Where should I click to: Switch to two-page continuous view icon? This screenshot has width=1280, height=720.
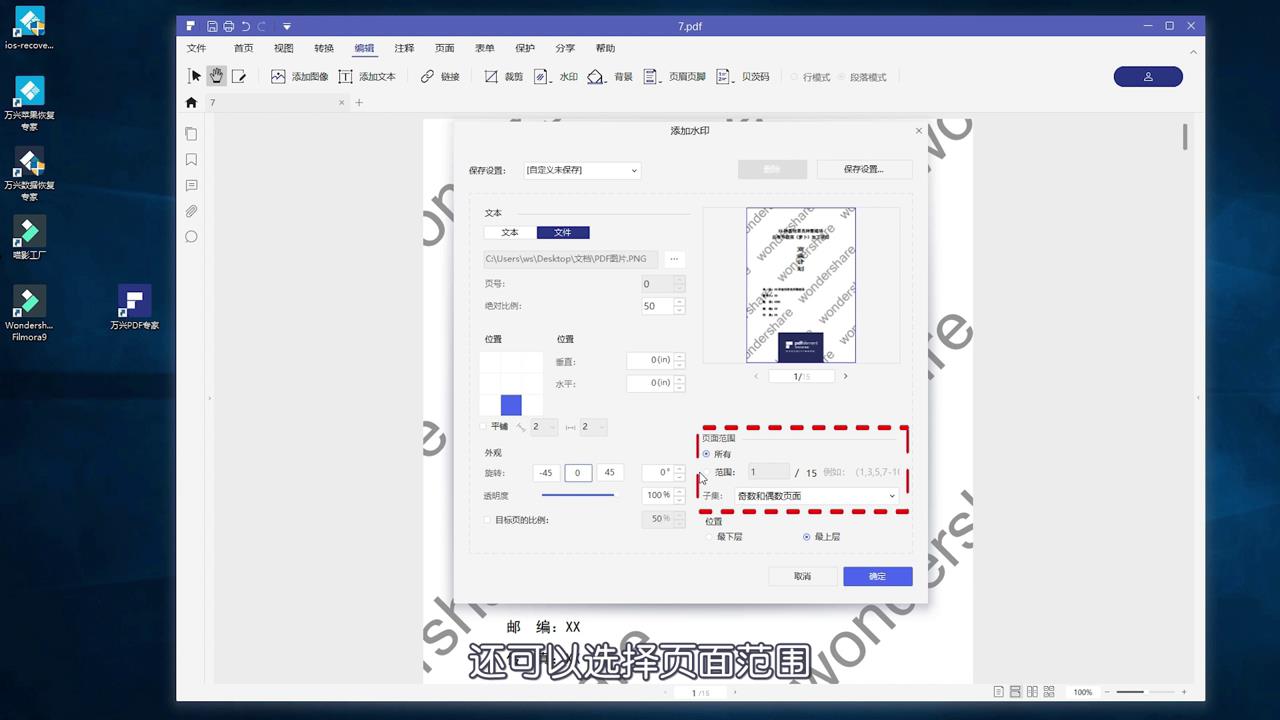click(x=1049, y=692)
